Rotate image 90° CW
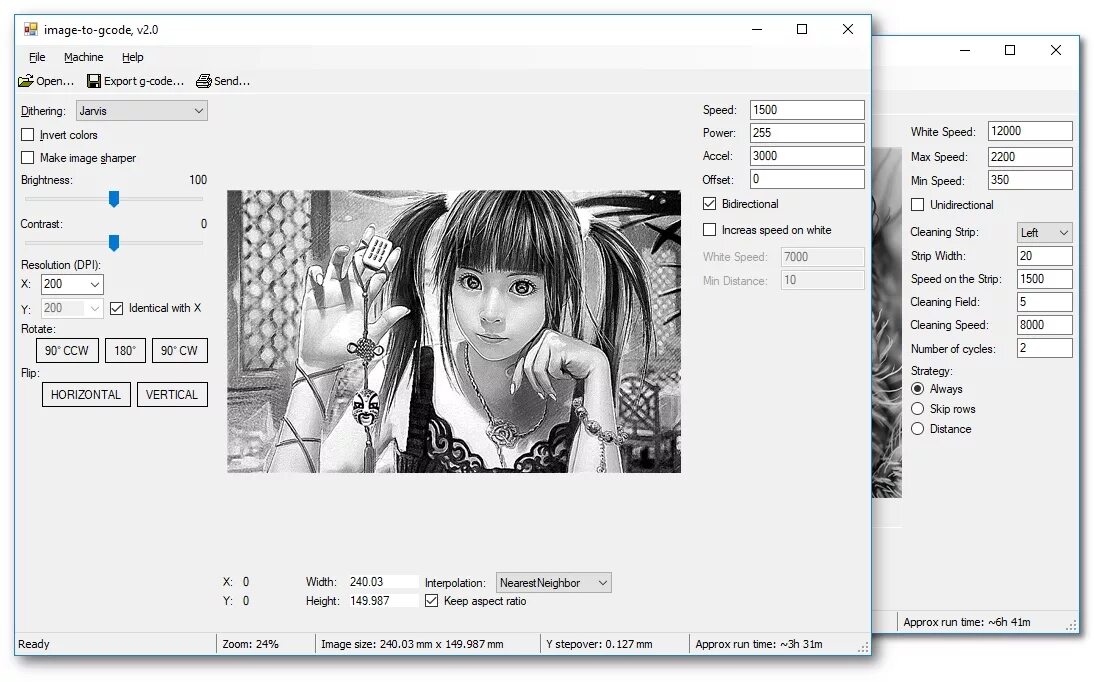Image resolution: width=1094 pixels, height=682 pixels. pos(179,350)
